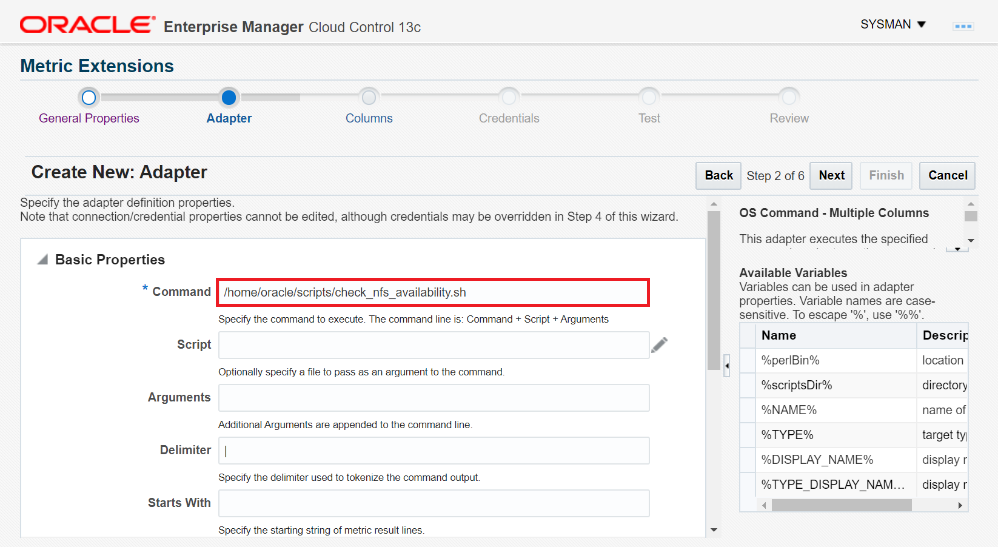Click the Columns step circle in train

click(369, 97)
